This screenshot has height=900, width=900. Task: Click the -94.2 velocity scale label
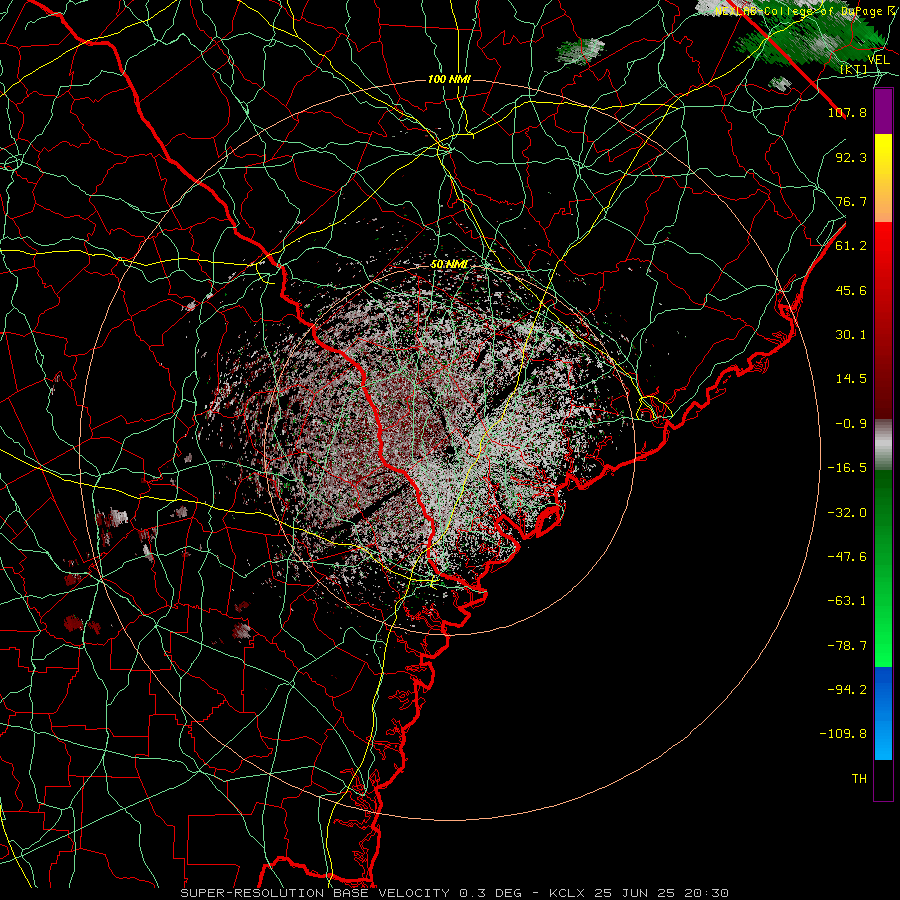coord(847,689)
